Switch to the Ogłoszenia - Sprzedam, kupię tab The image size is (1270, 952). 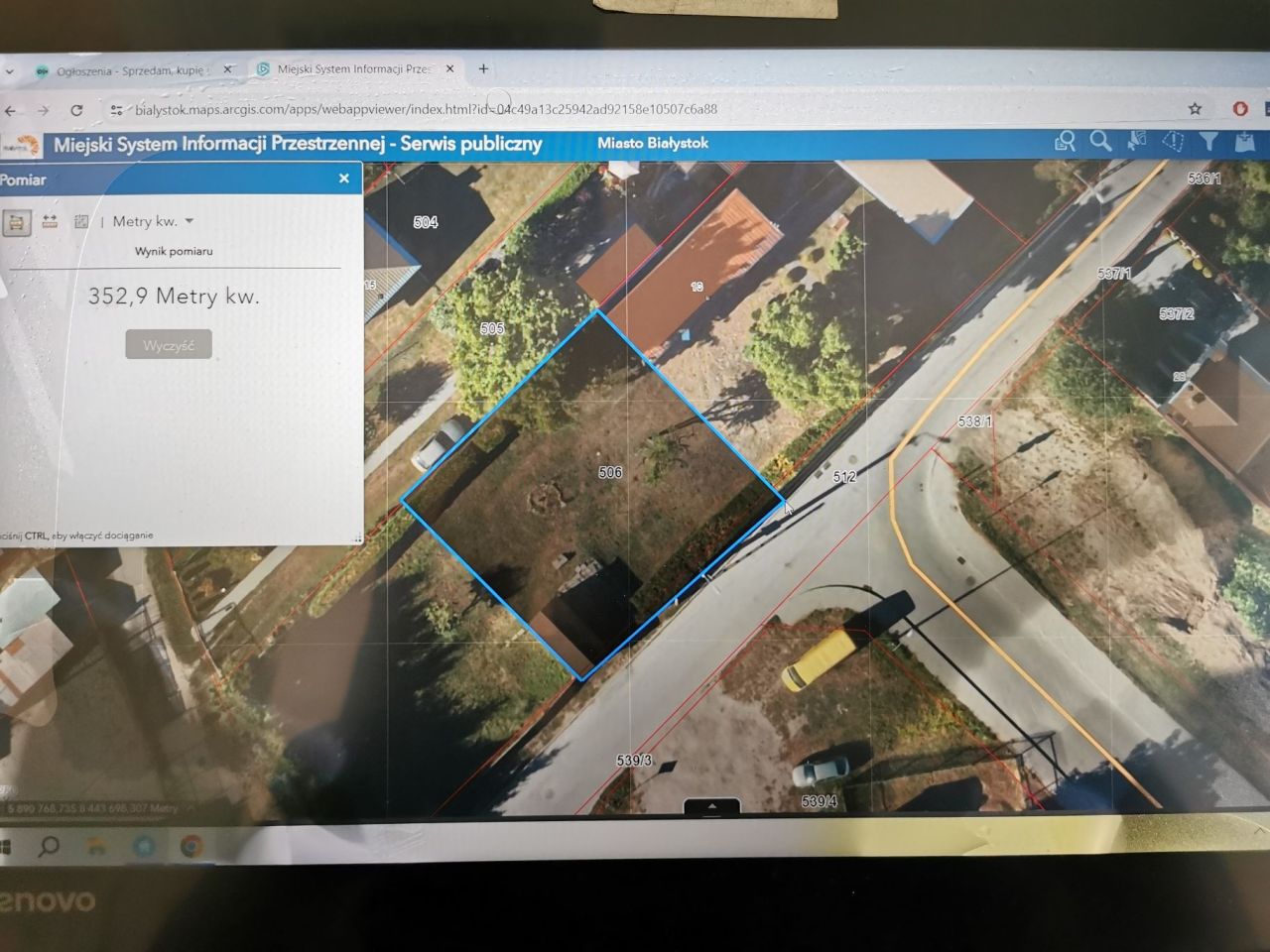coord(132,70)
